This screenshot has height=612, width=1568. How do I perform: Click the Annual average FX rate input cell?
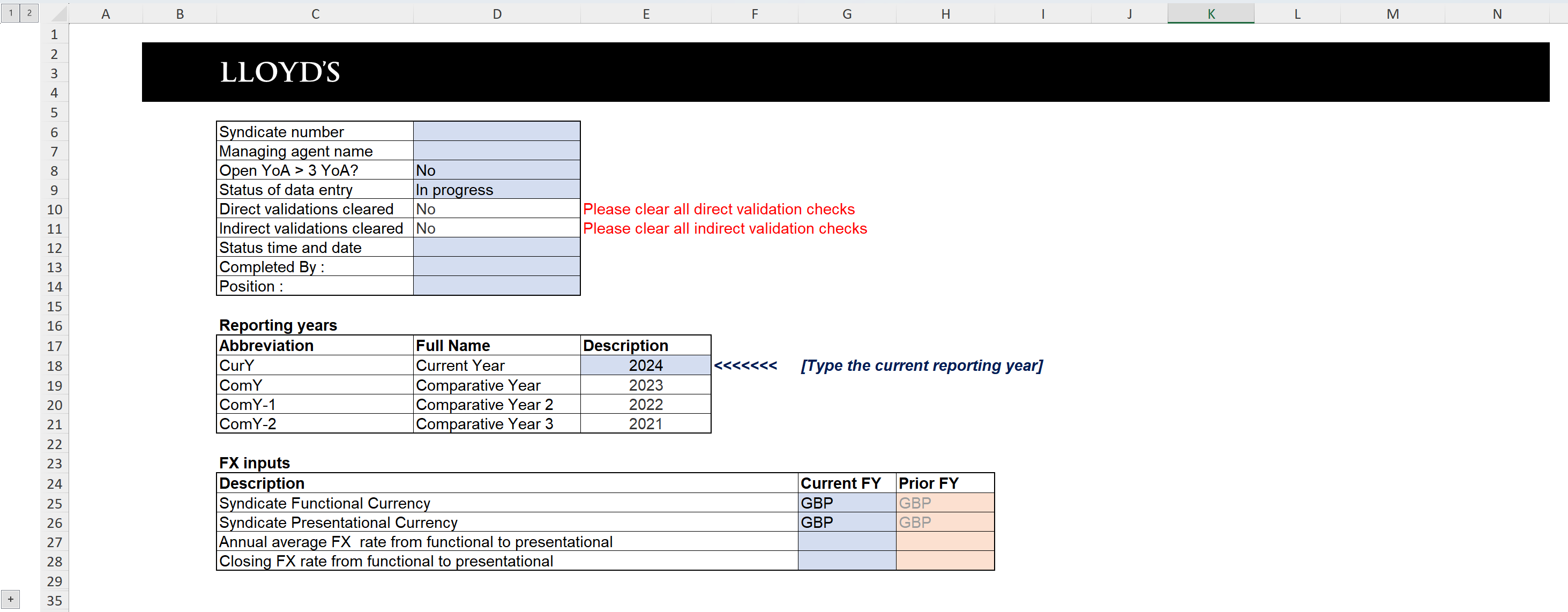[x=846, y=541]
